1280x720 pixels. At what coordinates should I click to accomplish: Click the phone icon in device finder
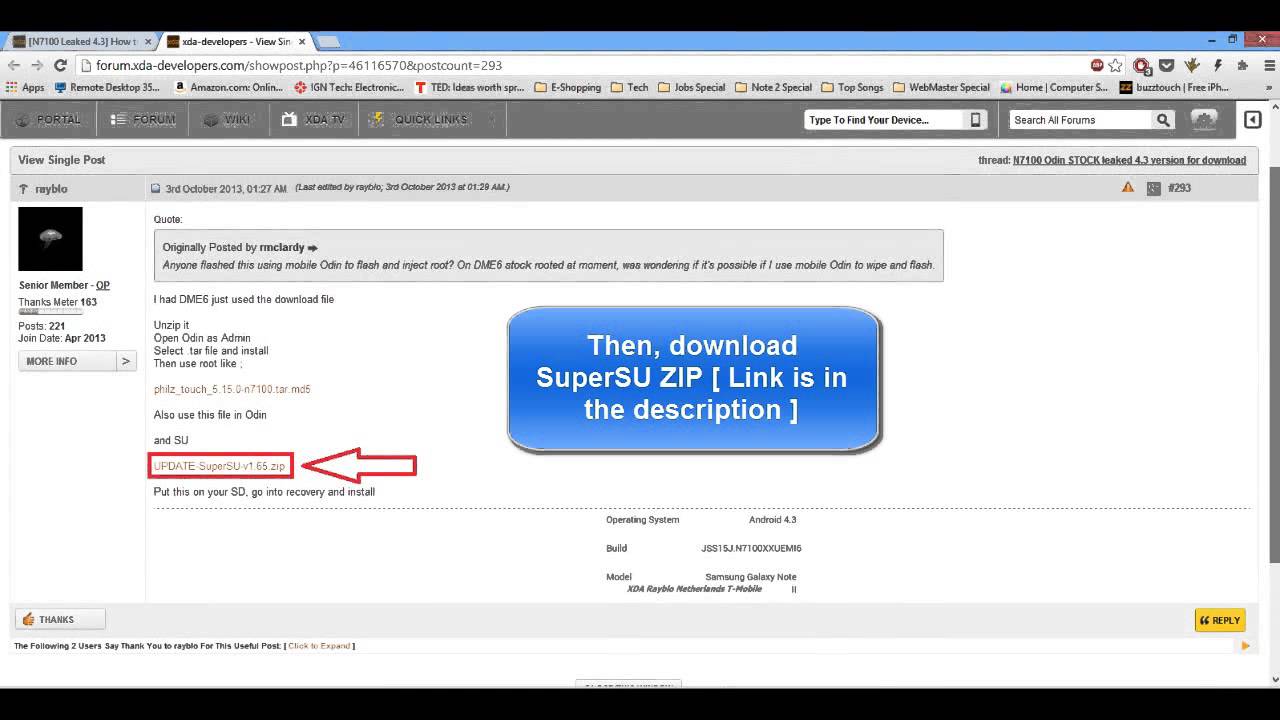(976, 120)
